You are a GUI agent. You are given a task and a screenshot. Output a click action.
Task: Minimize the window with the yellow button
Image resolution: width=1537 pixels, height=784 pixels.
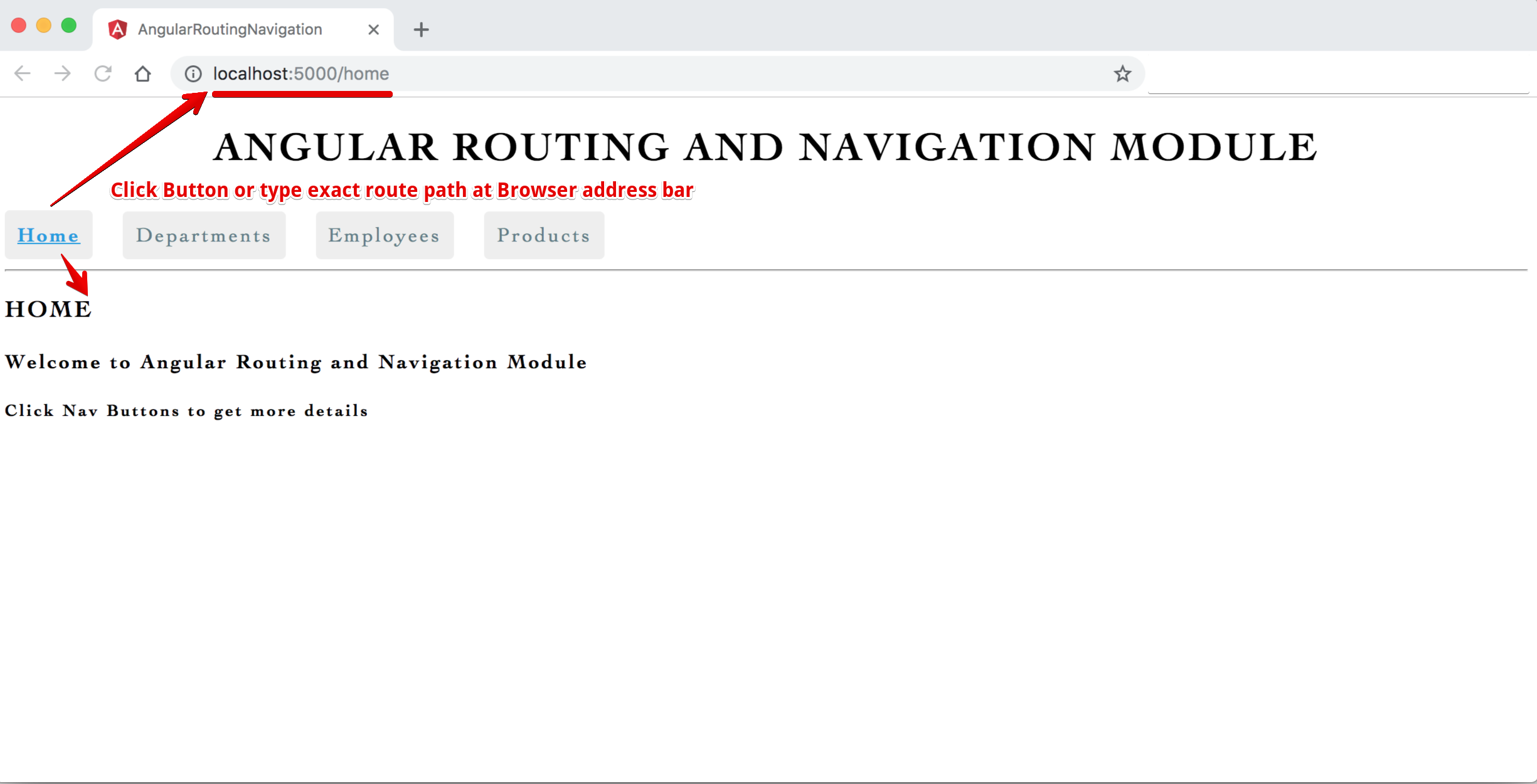[44, 26]
